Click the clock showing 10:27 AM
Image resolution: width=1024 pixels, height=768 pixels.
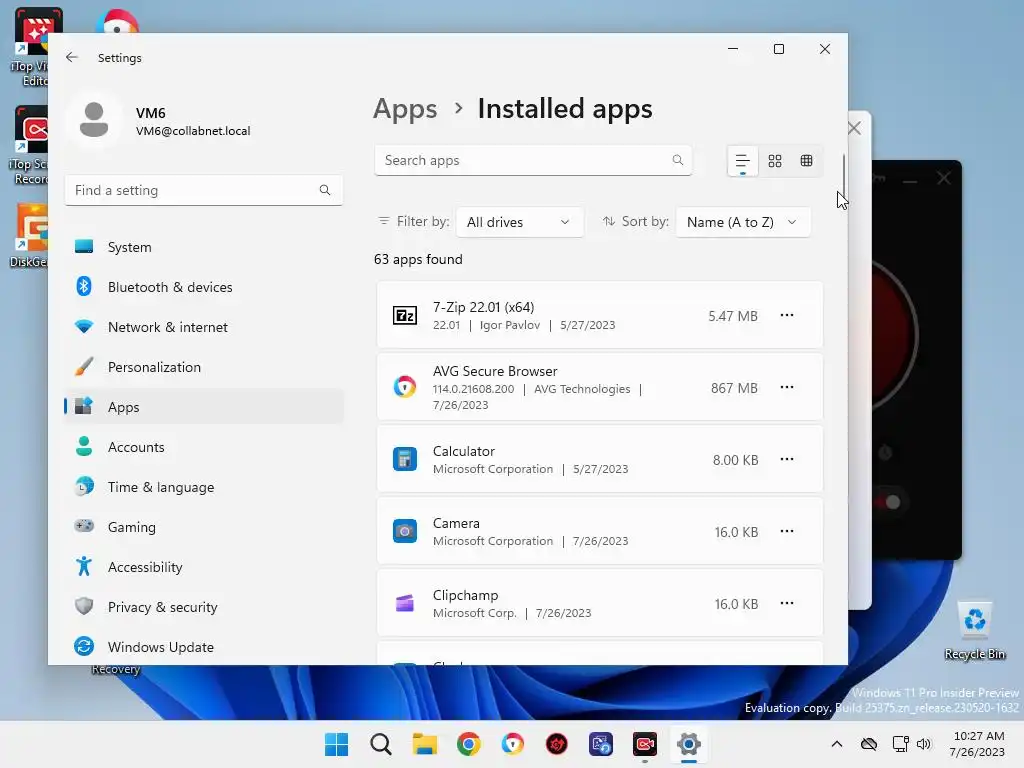pos(978,736)
